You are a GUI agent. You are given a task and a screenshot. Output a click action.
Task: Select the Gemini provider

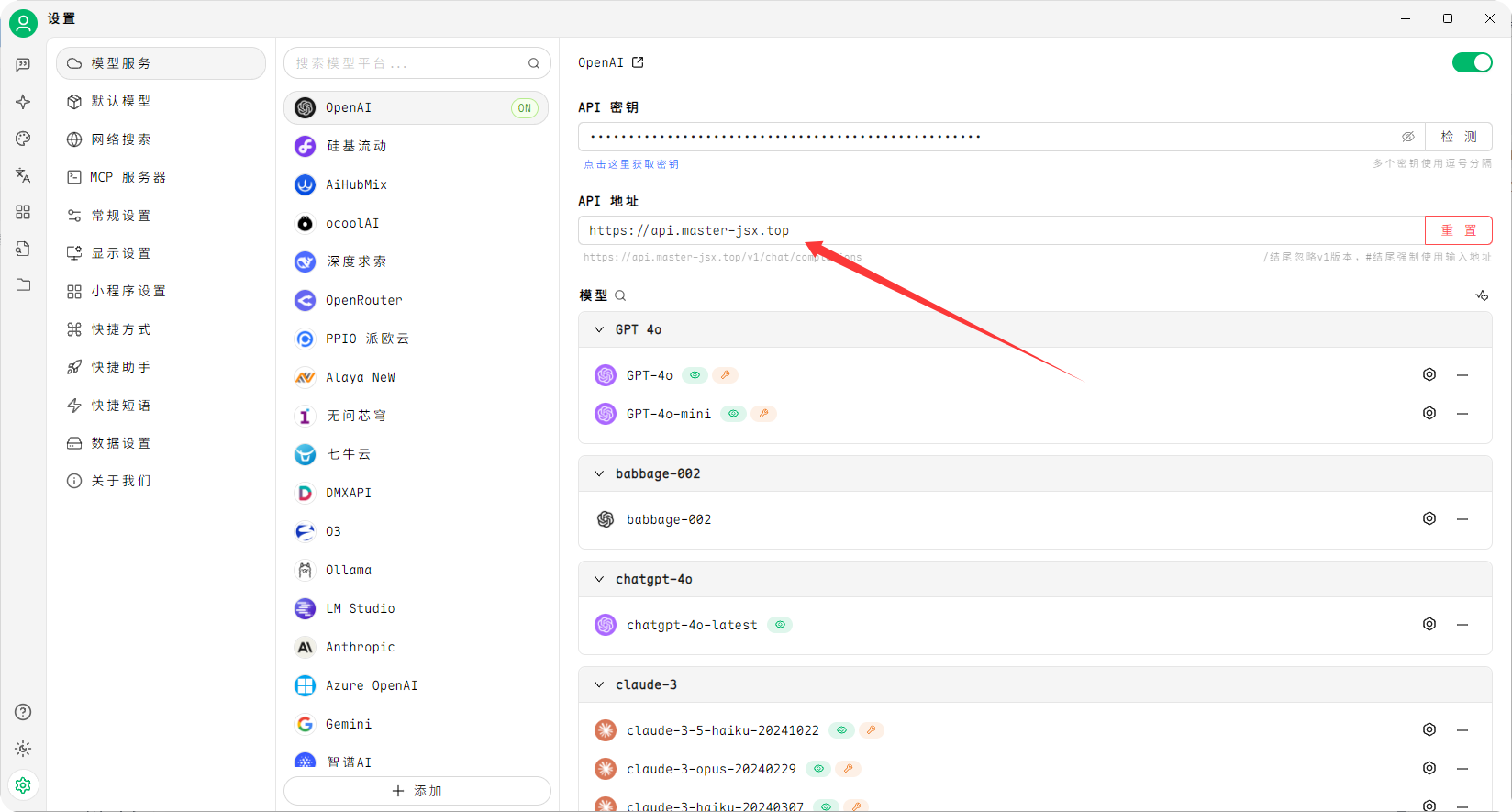point(417,724)
